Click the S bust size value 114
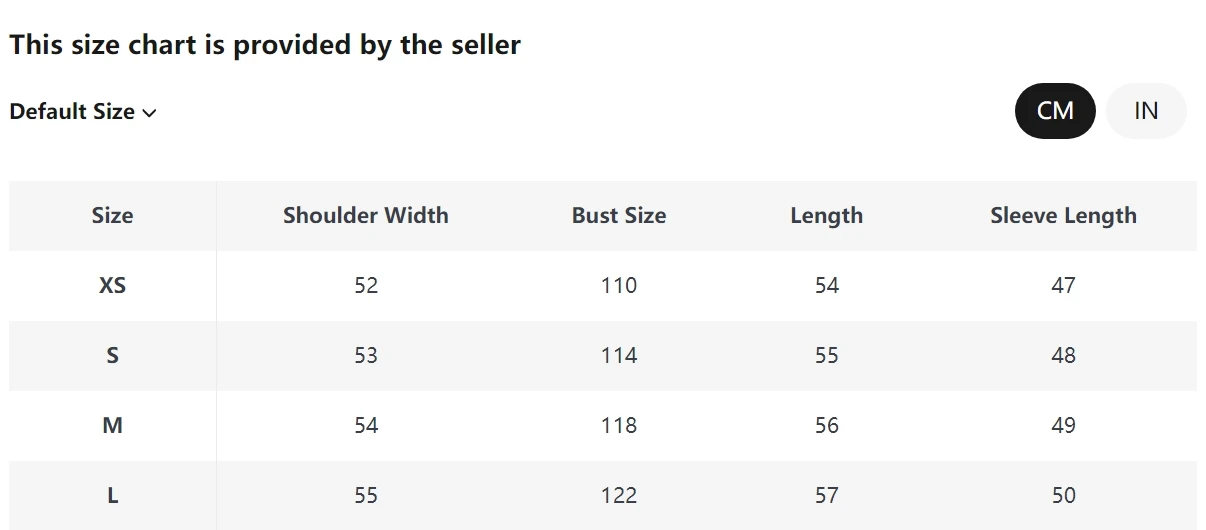The image size is (1206, 530). point(619,356)
